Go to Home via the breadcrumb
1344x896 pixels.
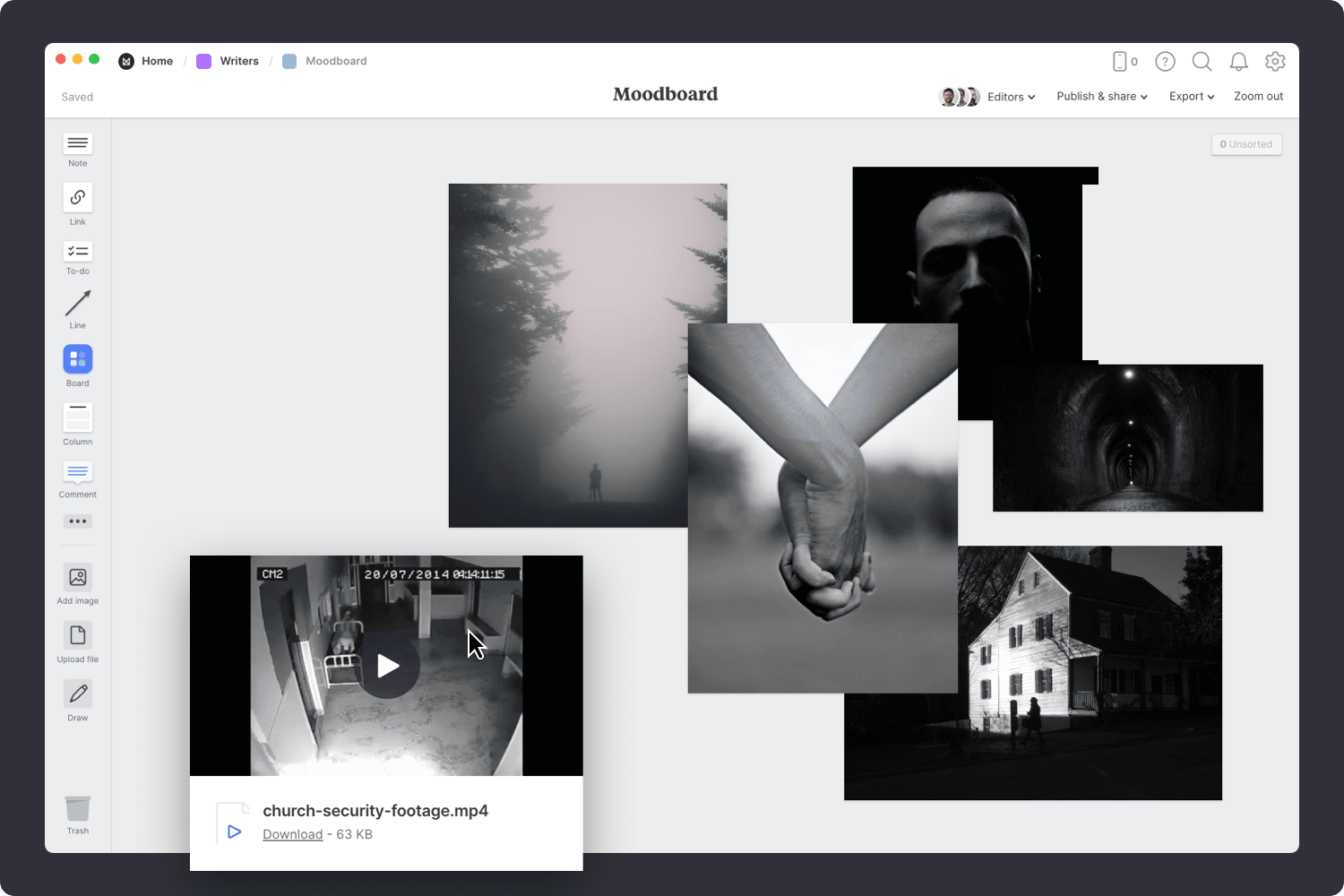tap(158, 61)
